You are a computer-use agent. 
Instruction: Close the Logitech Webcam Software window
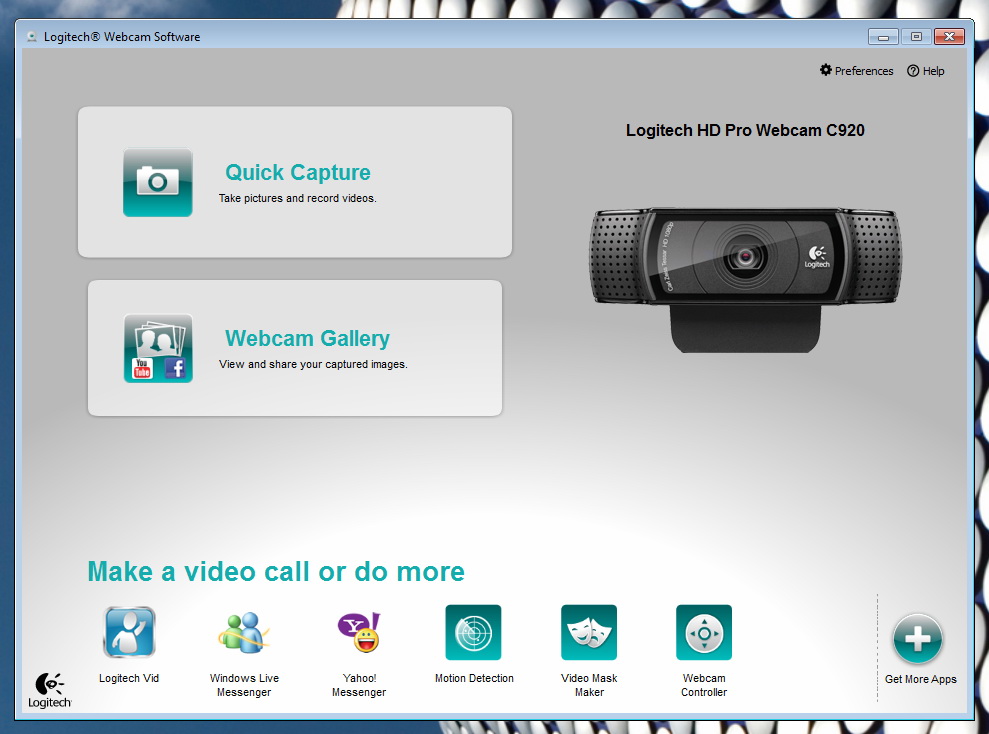949,37
